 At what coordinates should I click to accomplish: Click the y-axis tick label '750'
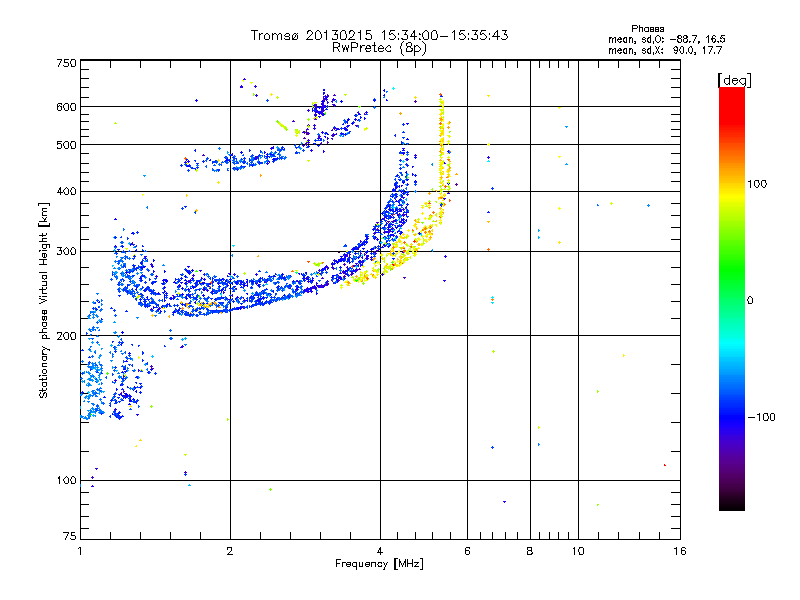[x=66, y=63]
